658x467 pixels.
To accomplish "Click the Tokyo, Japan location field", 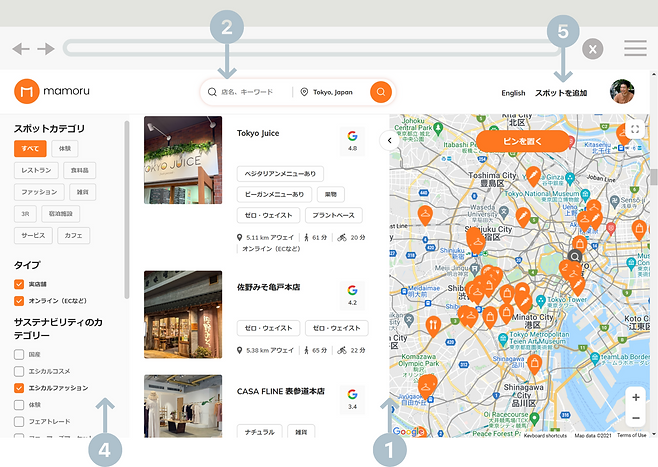I will 333,92.
